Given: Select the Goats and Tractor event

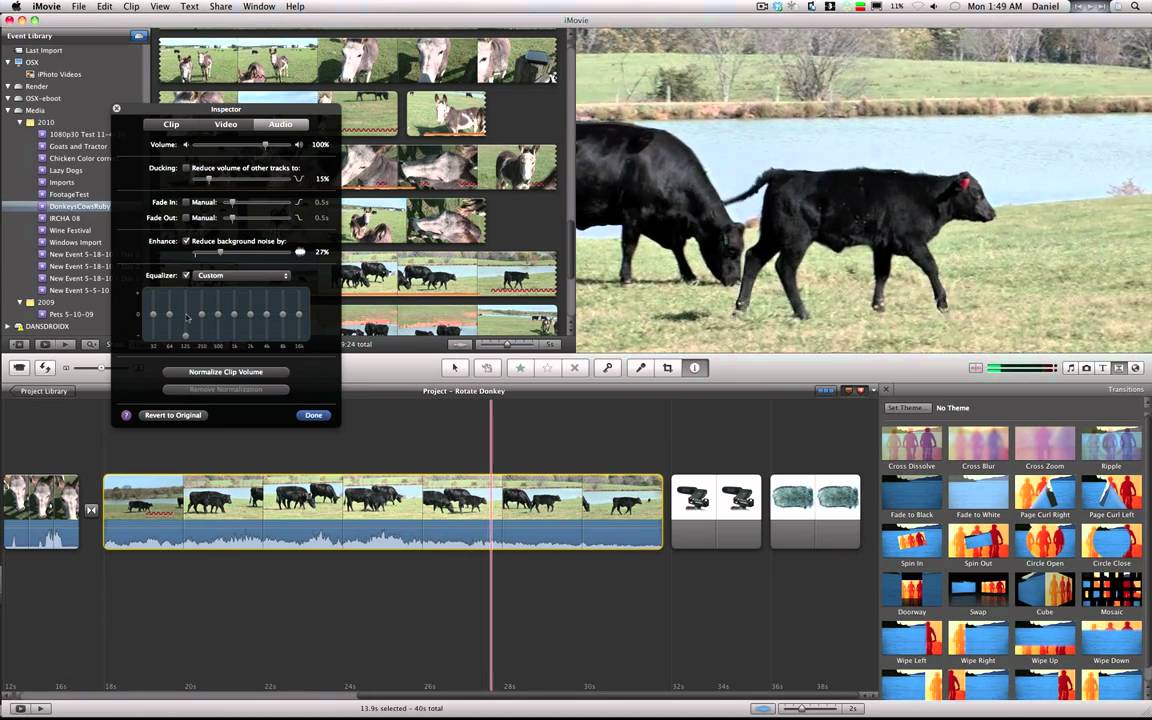Looking at the screenshot, I should pos(78,146).
